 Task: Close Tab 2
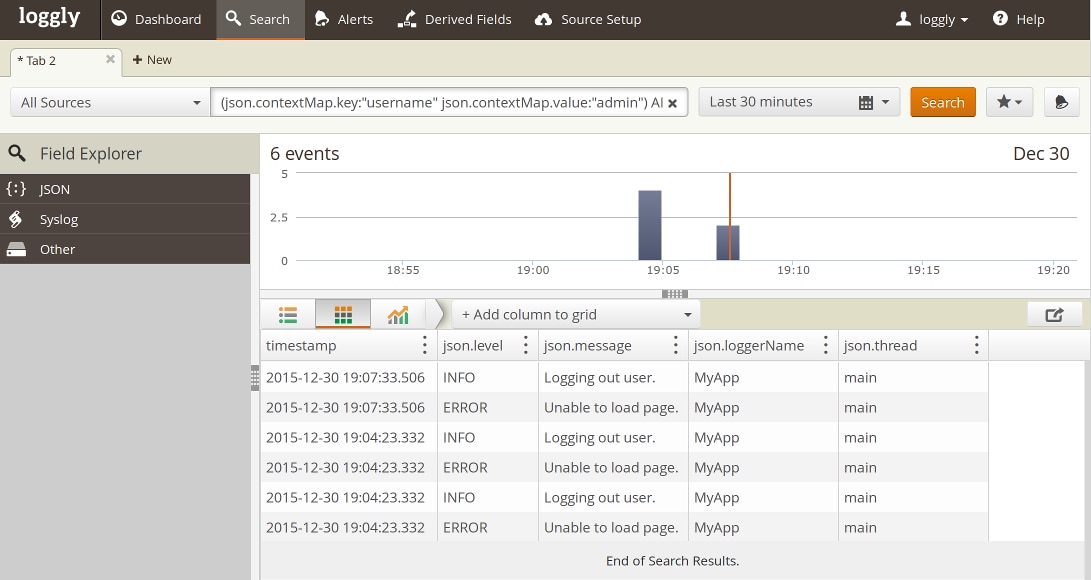point(111,60)
